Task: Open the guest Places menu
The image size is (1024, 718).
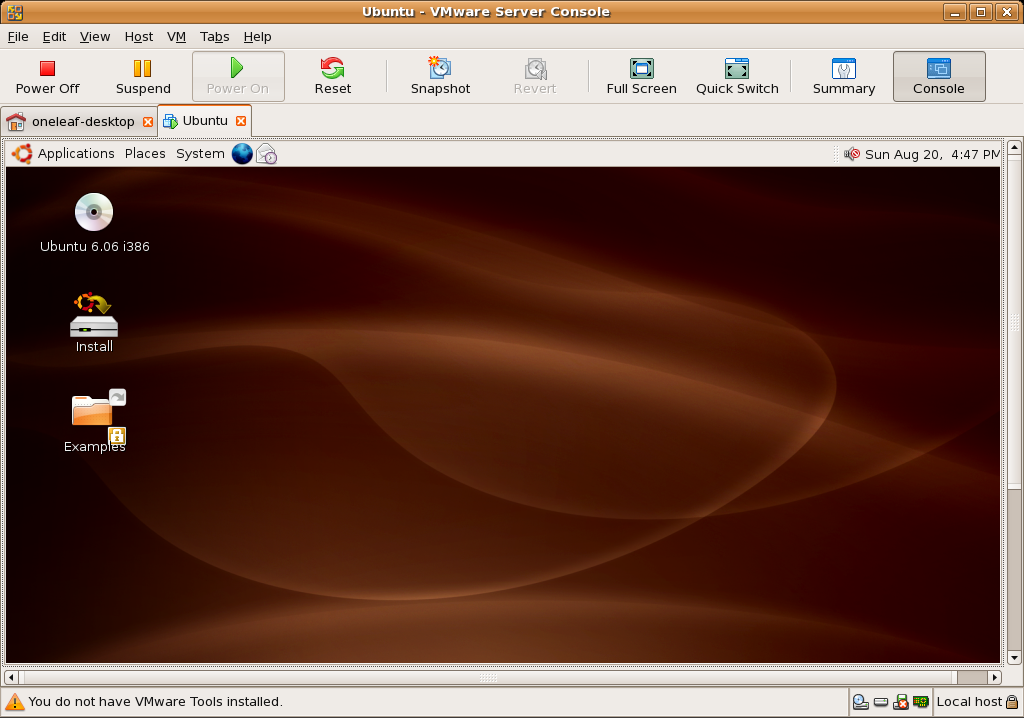Action: (x=145, y=154)
